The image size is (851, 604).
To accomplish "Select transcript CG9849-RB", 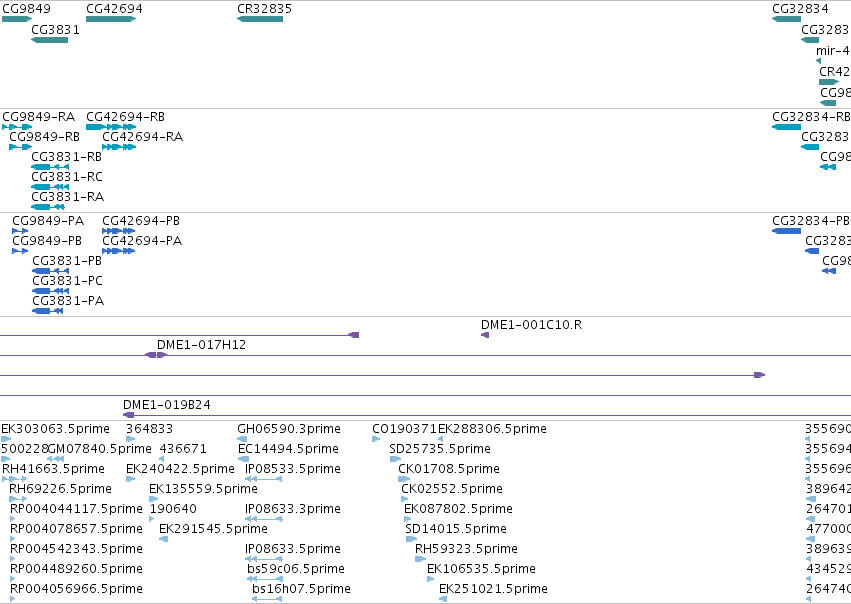I will [21, 147].
